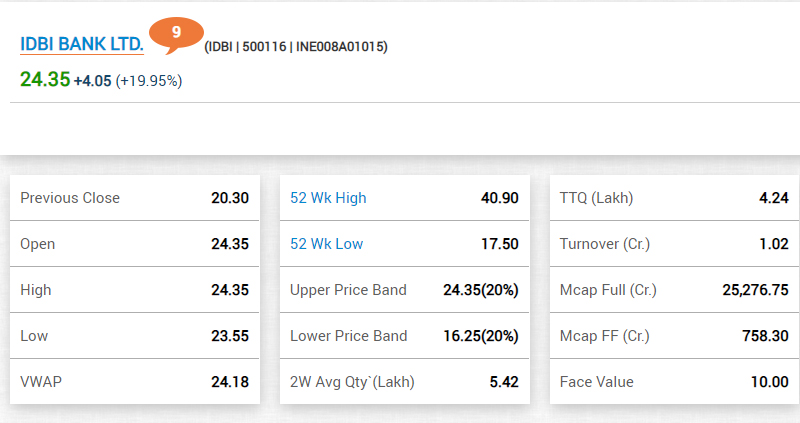
Task: Click the Low value 23.55
Action: (230, 336)
